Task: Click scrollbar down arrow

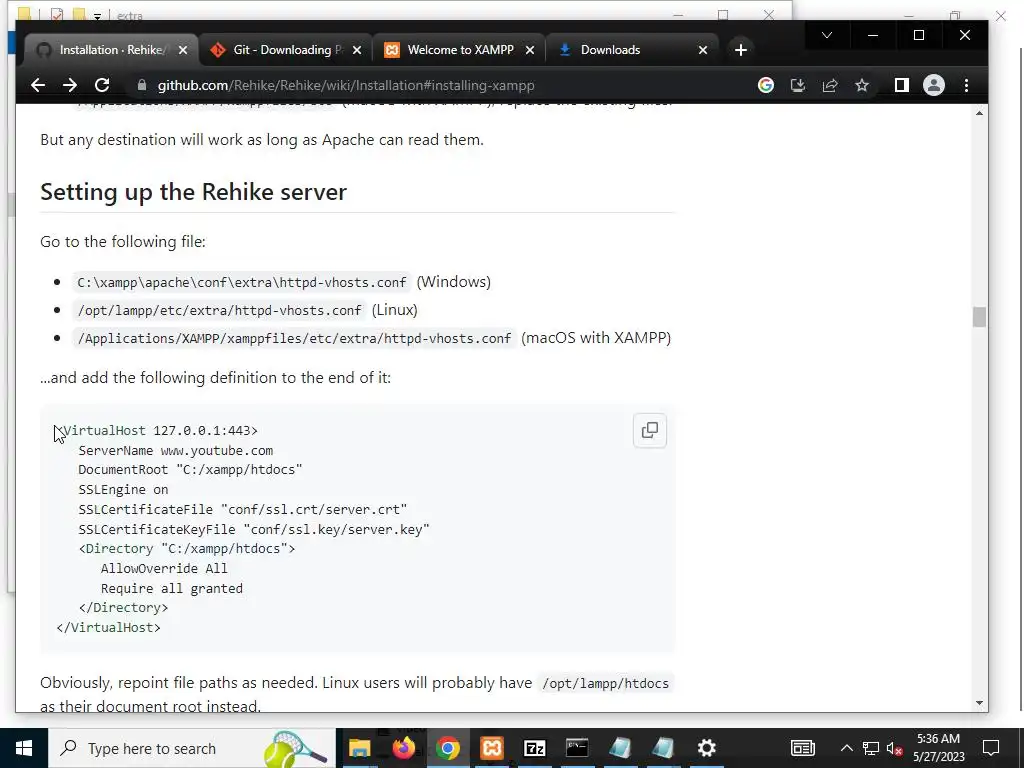Action: coord(979,703)
